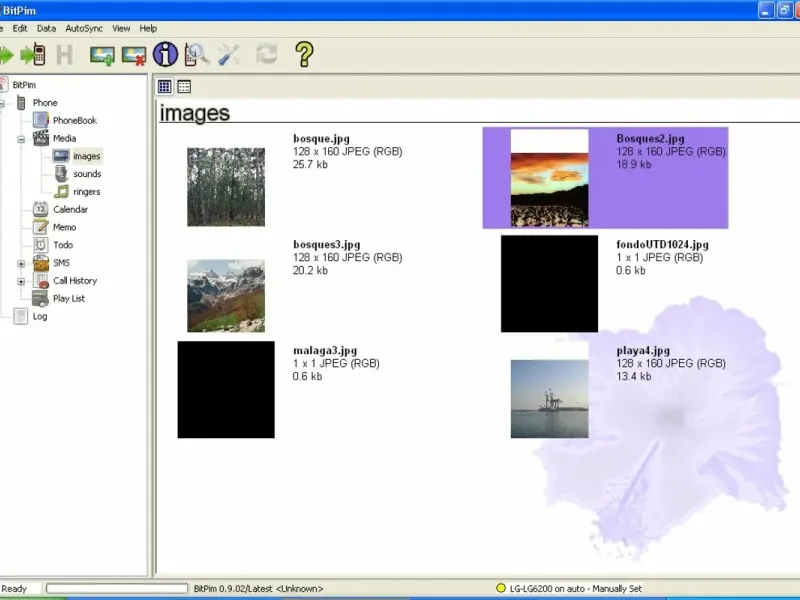Collapse the Media tree node
Screen dimensions: 800x600
tap(21, 139)
